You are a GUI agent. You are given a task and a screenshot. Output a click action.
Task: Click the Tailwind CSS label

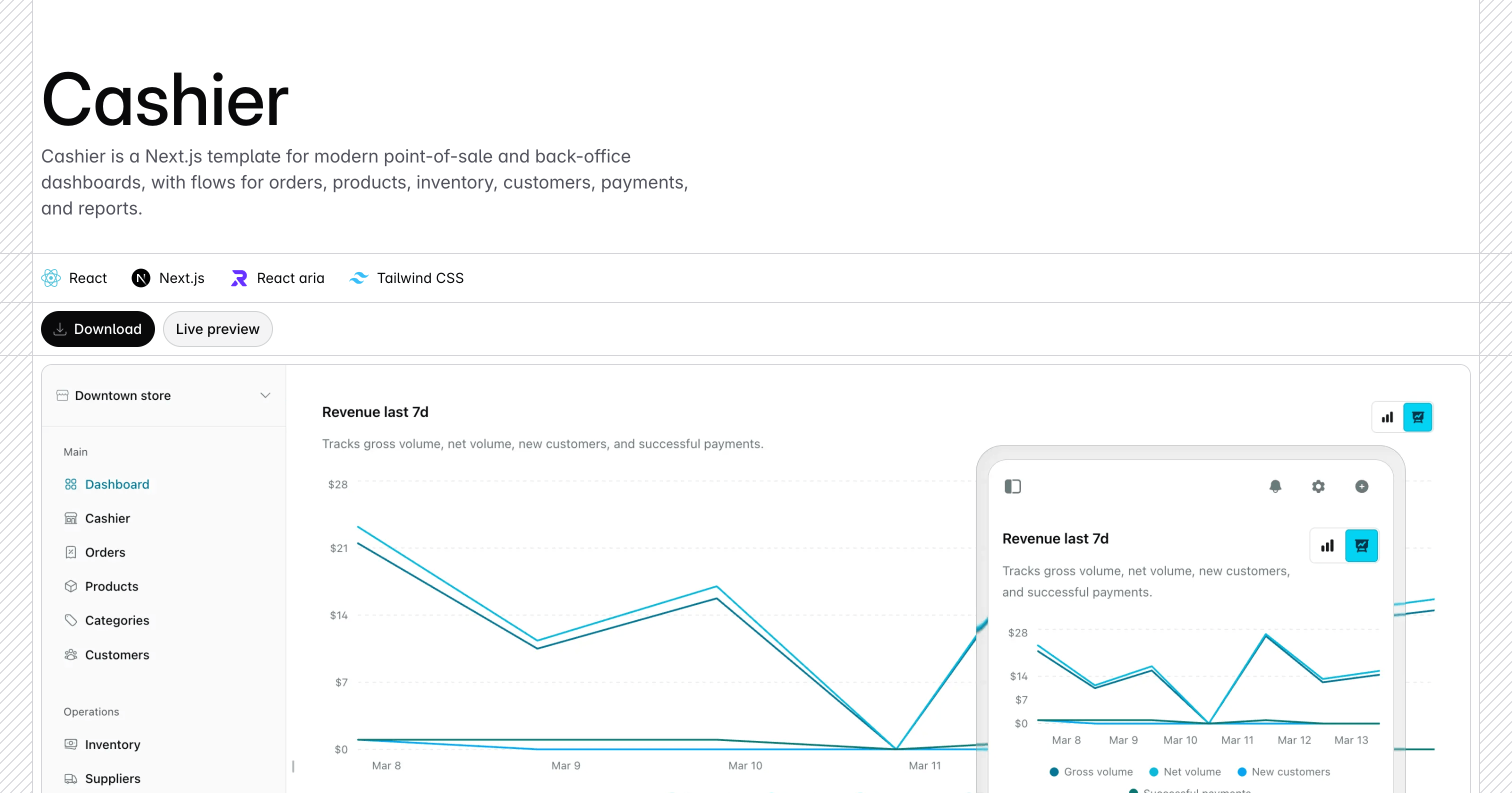[x=420, y=277]
